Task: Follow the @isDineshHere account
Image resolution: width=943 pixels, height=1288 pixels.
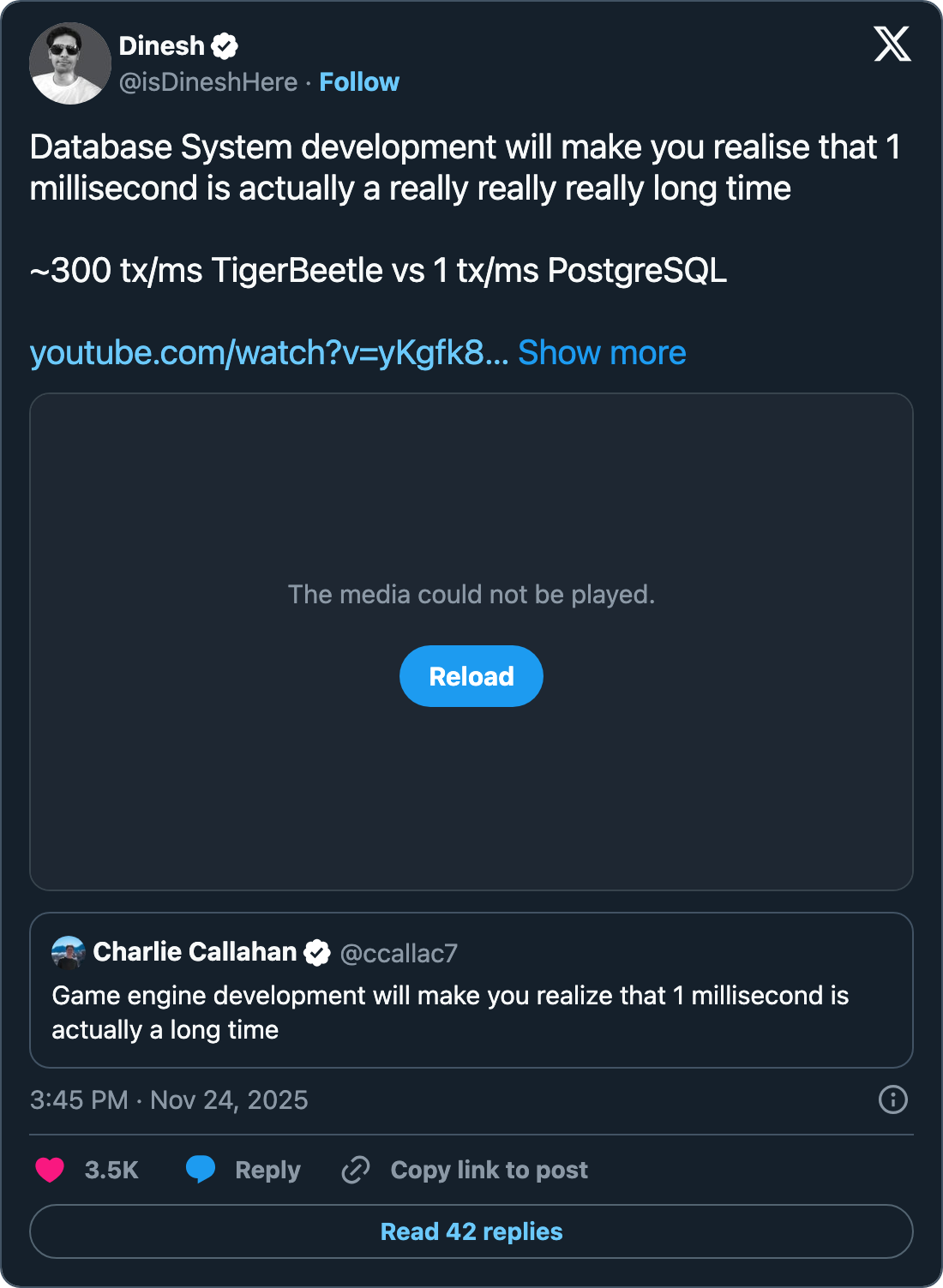Action: tap(359, 82)
